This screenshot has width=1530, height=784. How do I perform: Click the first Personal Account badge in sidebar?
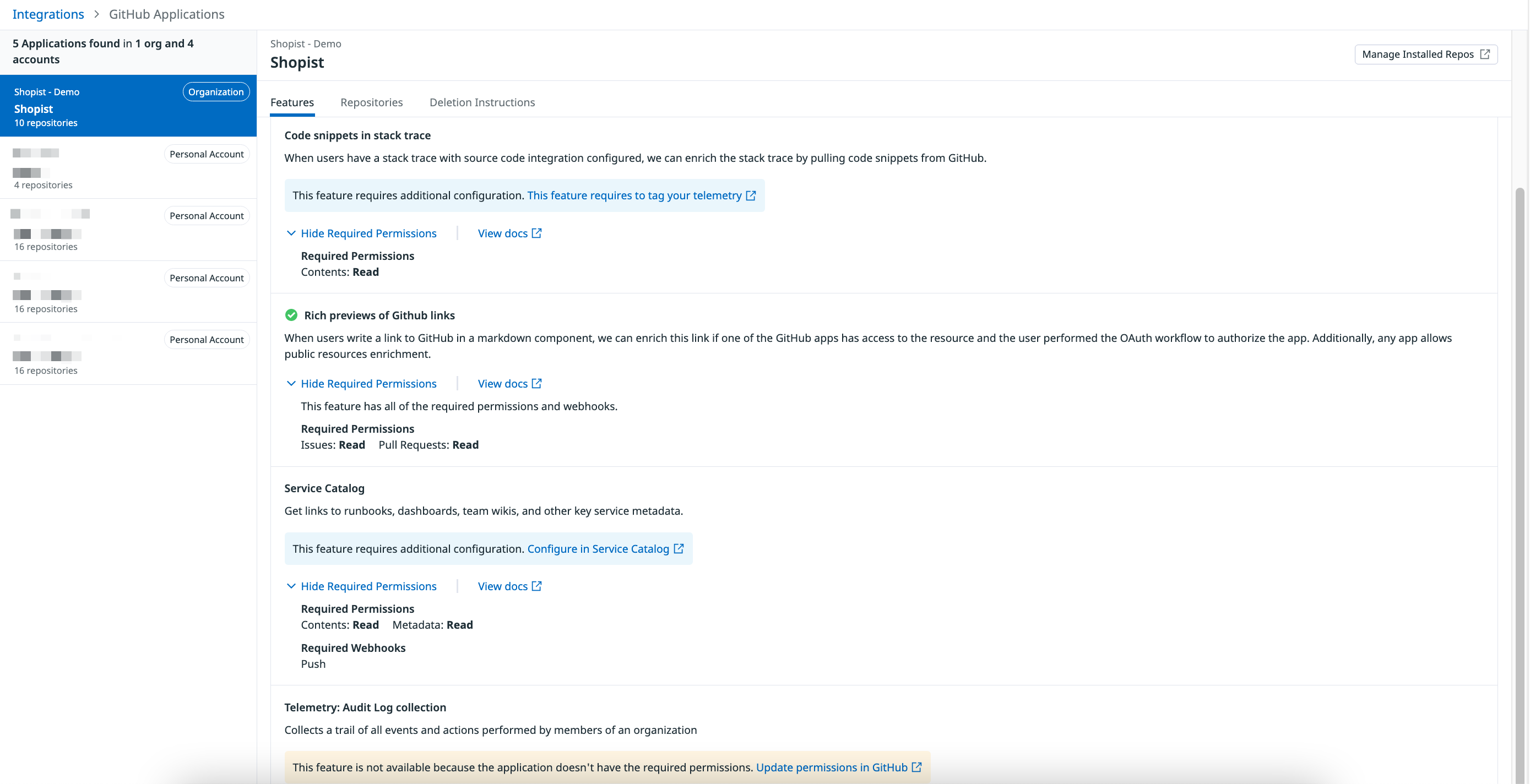point(207,154)
